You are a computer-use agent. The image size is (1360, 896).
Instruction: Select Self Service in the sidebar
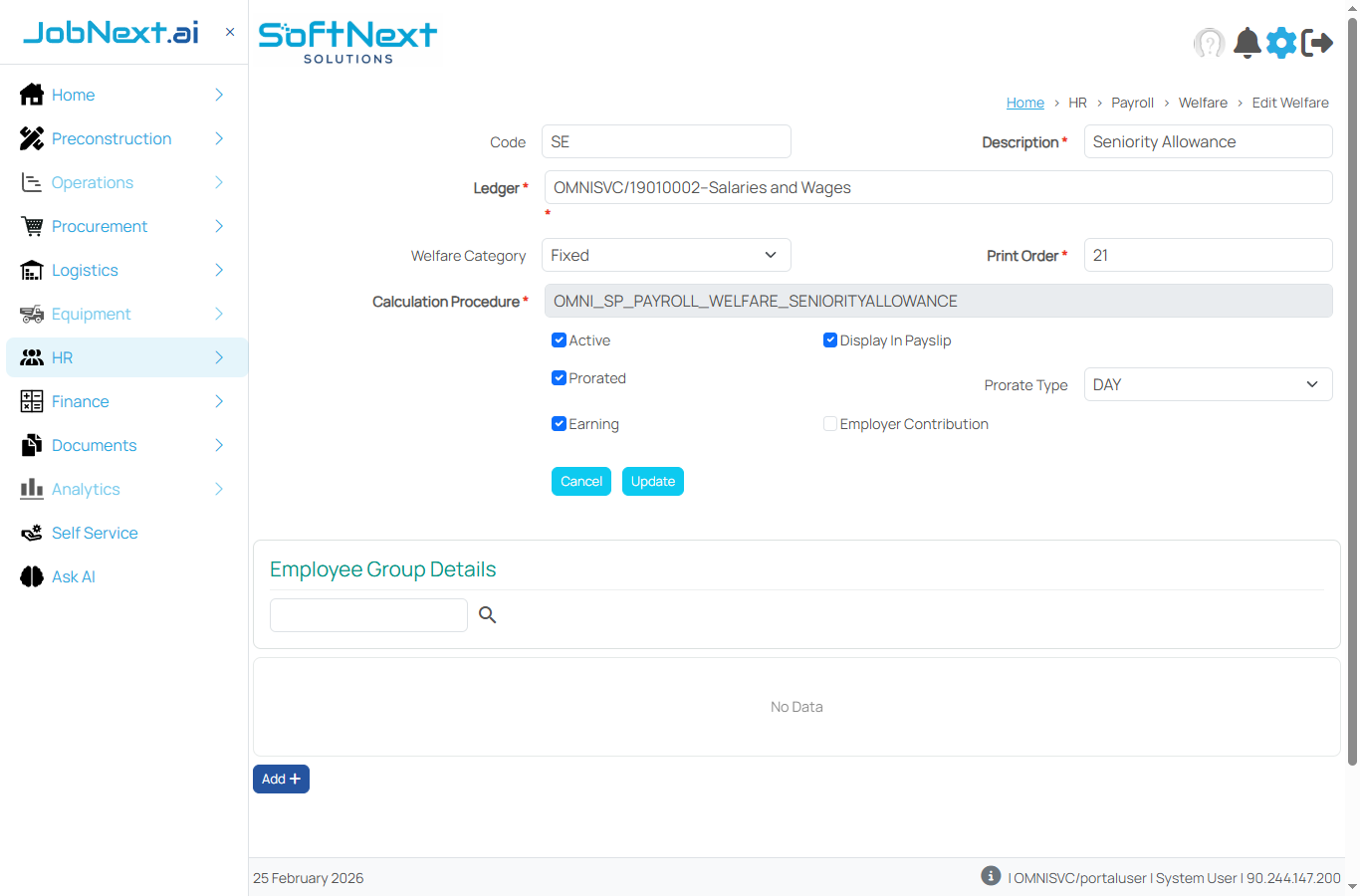[94, 533]
